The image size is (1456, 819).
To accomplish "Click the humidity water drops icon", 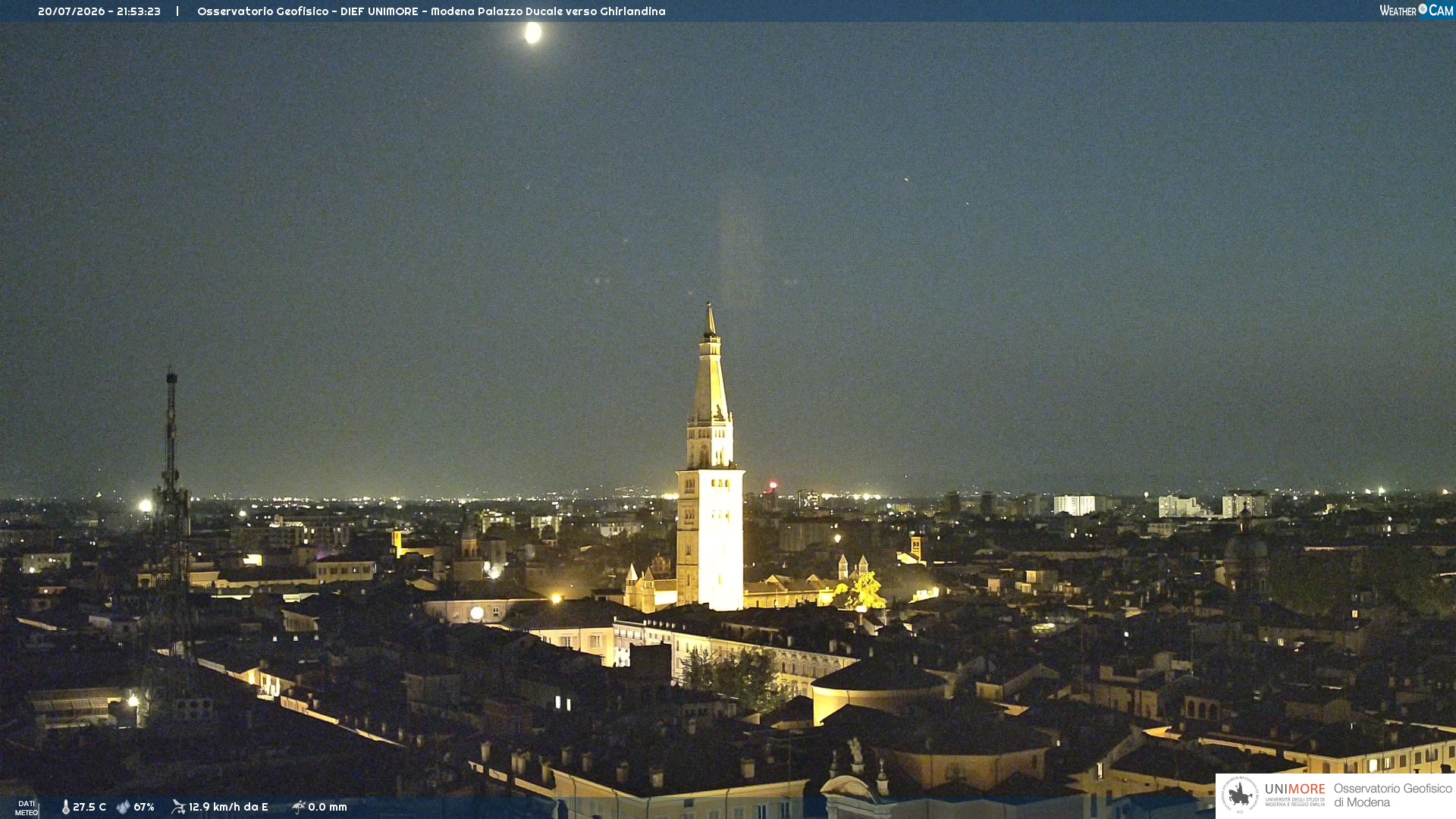I will click(x=123, y=808).
